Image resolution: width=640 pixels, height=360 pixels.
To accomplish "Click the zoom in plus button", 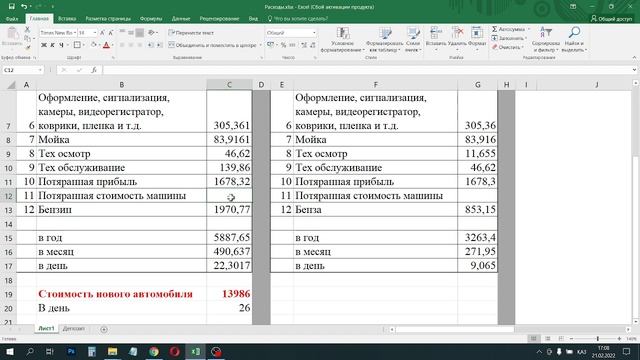I will [x=619, y=339].
